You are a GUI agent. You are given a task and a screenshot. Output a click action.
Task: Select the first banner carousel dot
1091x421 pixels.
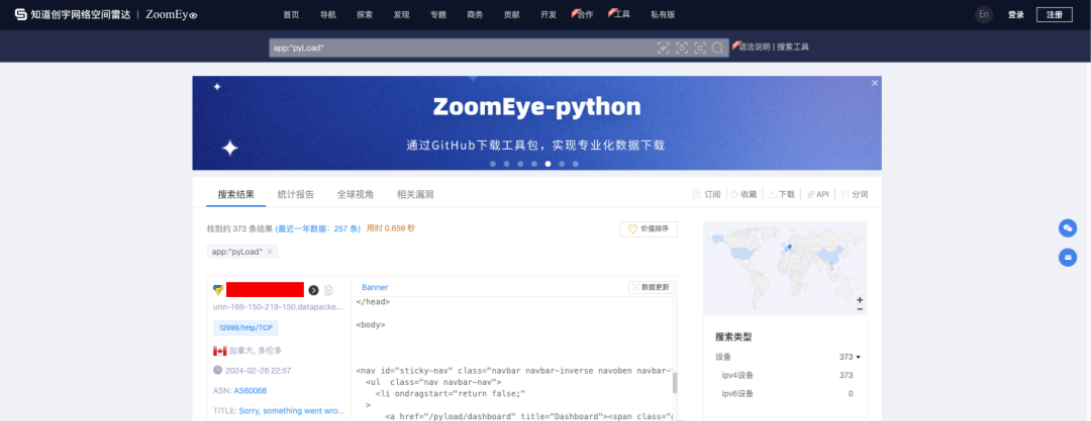click(493, 164)
